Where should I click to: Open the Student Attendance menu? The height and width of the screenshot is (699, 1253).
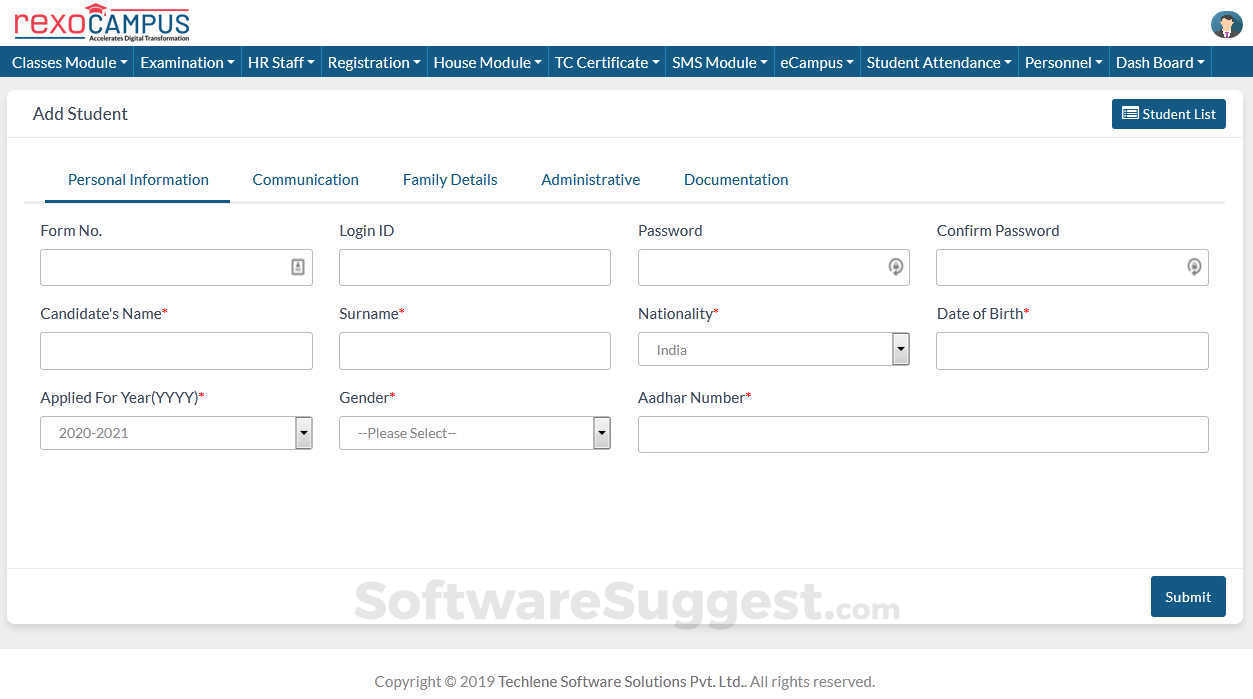937,62
